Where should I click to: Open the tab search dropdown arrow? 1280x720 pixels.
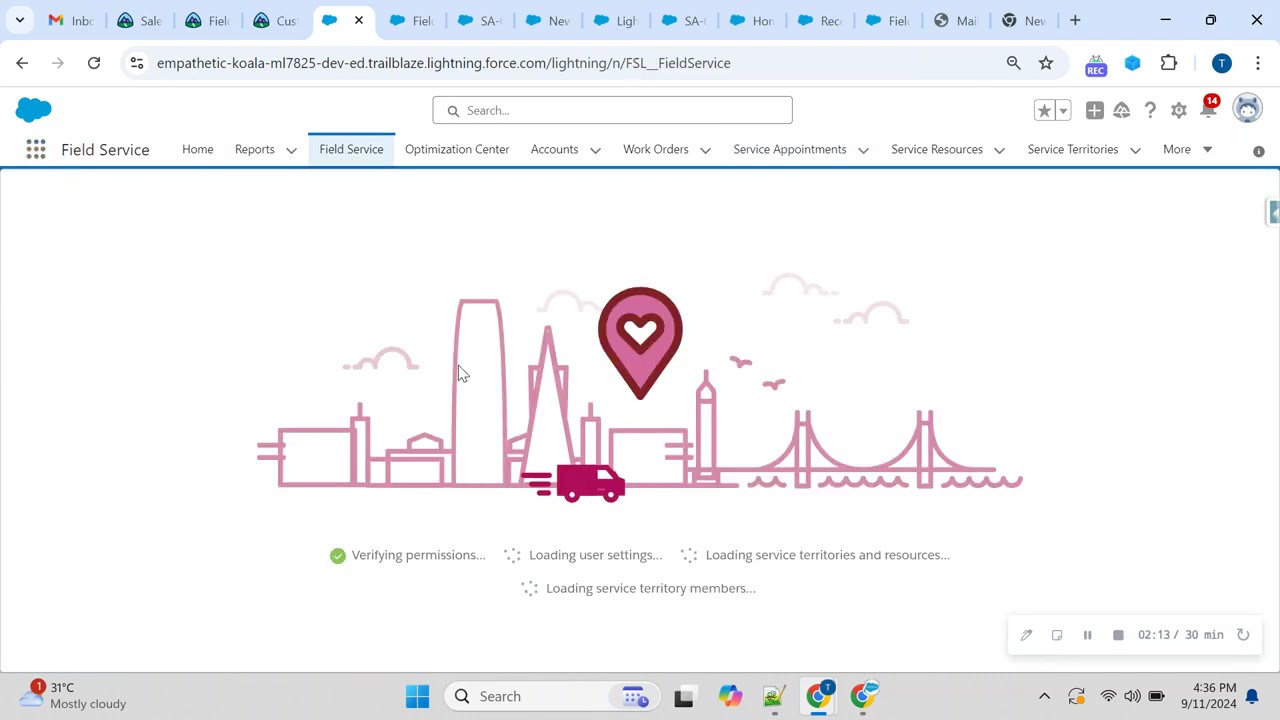point(19,20)
